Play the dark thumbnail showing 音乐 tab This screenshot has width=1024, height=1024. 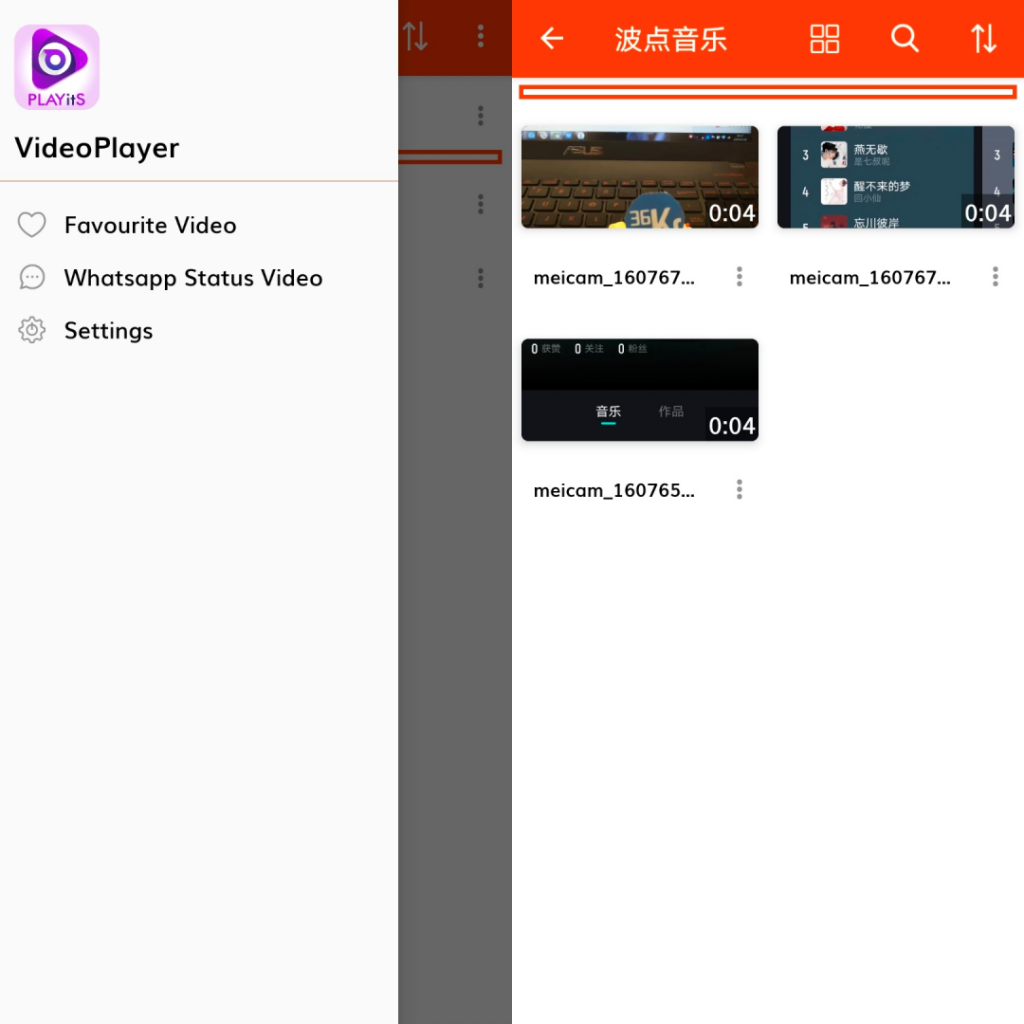(639, 389)
